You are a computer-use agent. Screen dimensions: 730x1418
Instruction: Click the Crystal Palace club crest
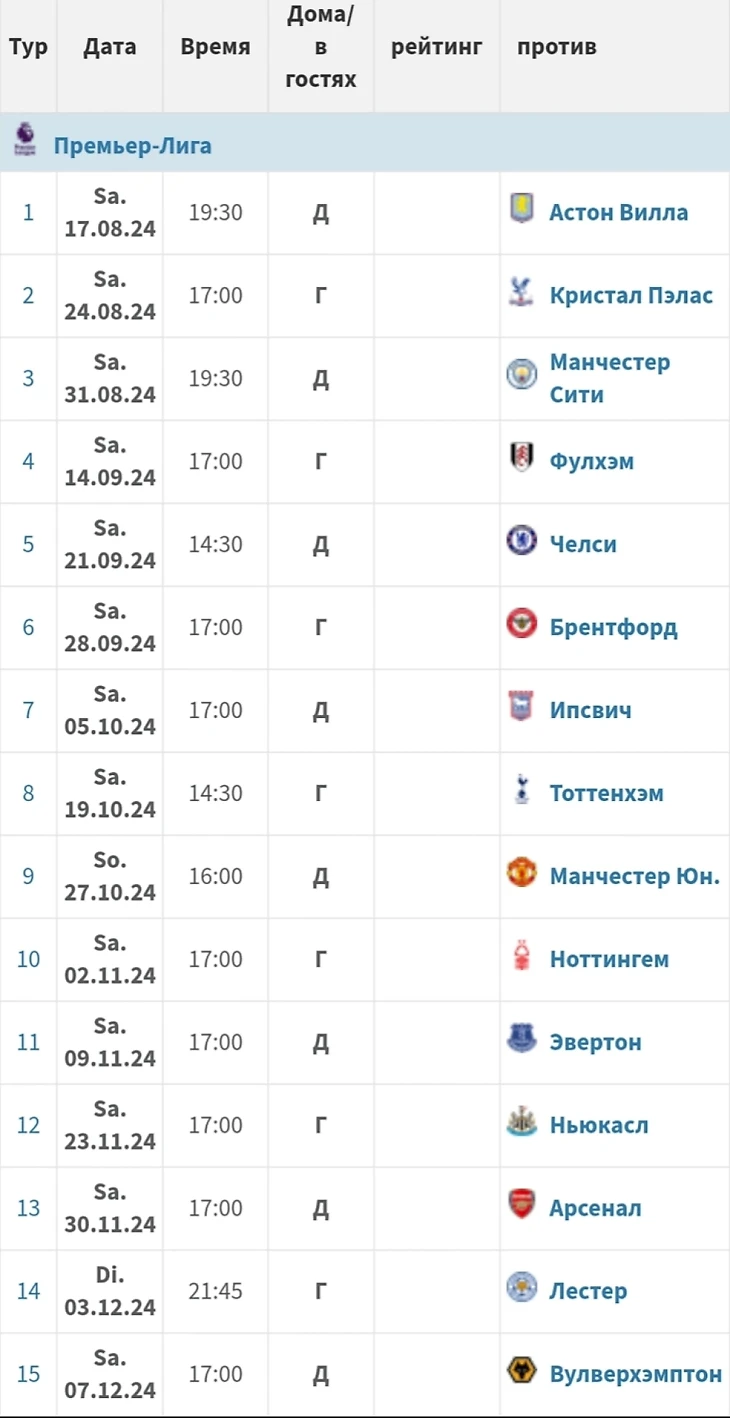521,293
